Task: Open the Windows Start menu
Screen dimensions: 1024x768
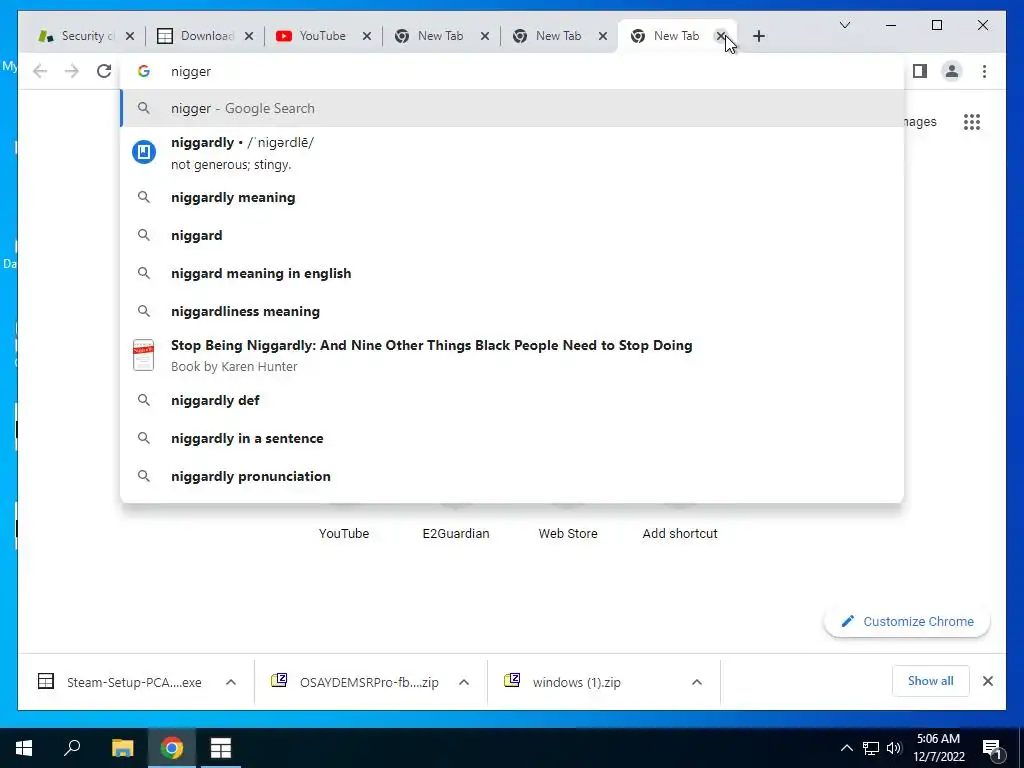Action: pyautogui.click(x=24, y=748)
